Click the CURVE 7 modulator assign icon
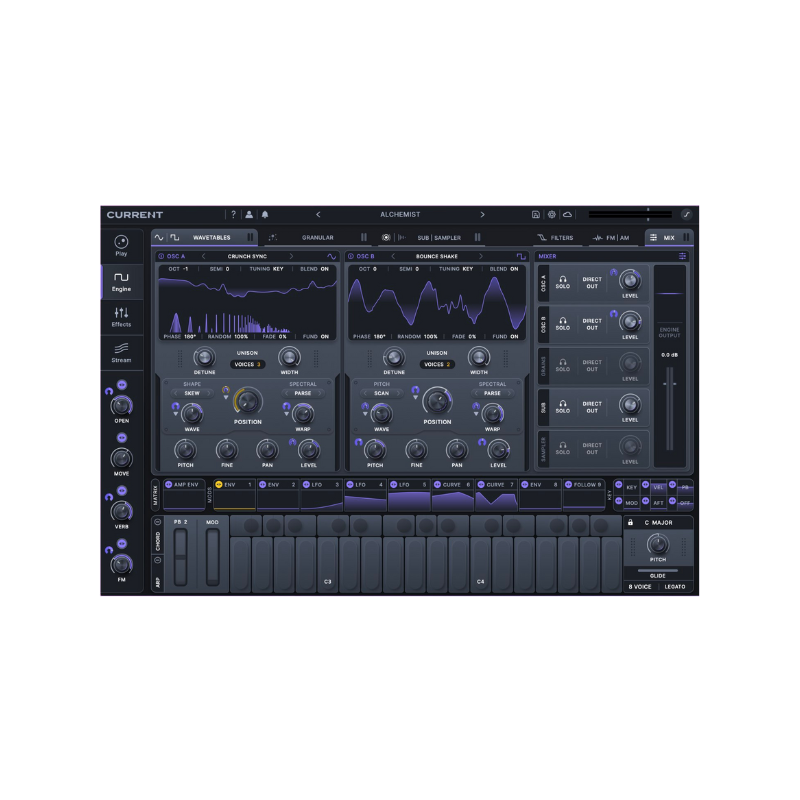800x800 pixels. point(481,485)
